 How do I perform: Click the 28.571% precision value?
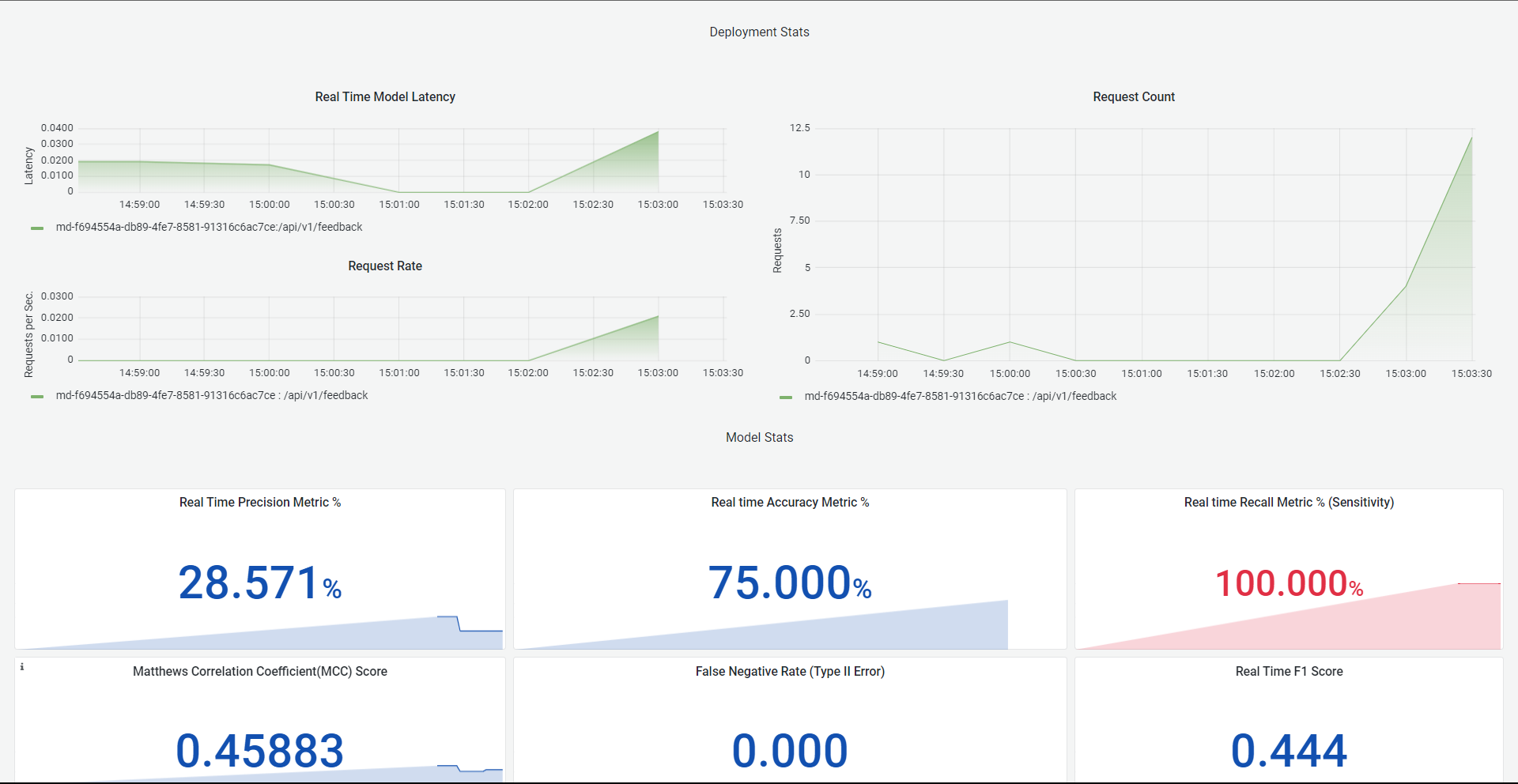(260, 583)
